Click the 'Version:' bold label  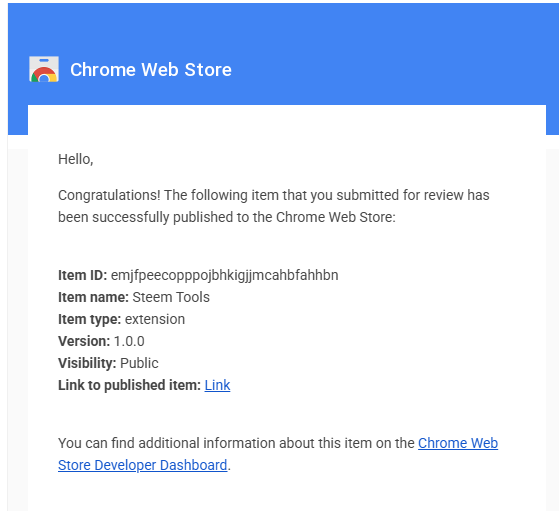(84, 341)
